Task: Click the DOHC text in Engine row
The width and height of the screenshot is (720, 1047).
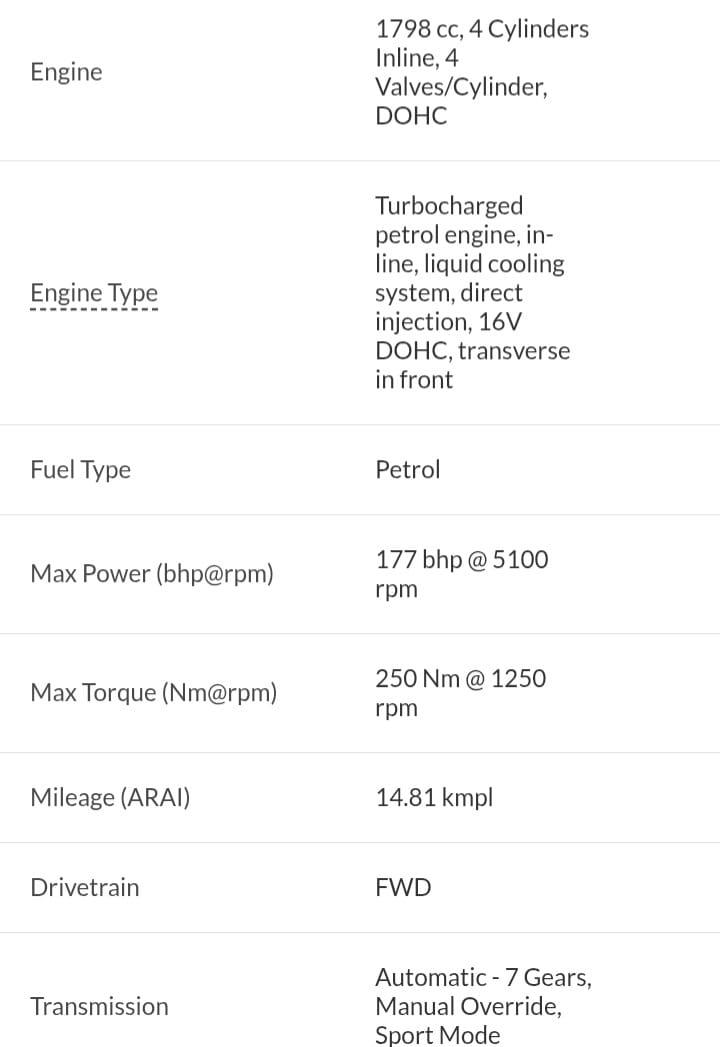Action: coord(411,116)
